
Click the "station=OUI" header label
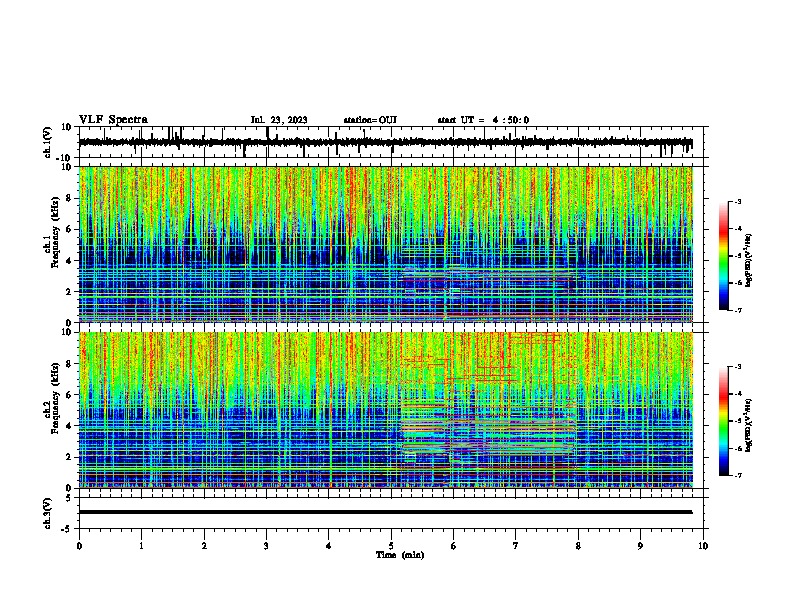[370, 120]
